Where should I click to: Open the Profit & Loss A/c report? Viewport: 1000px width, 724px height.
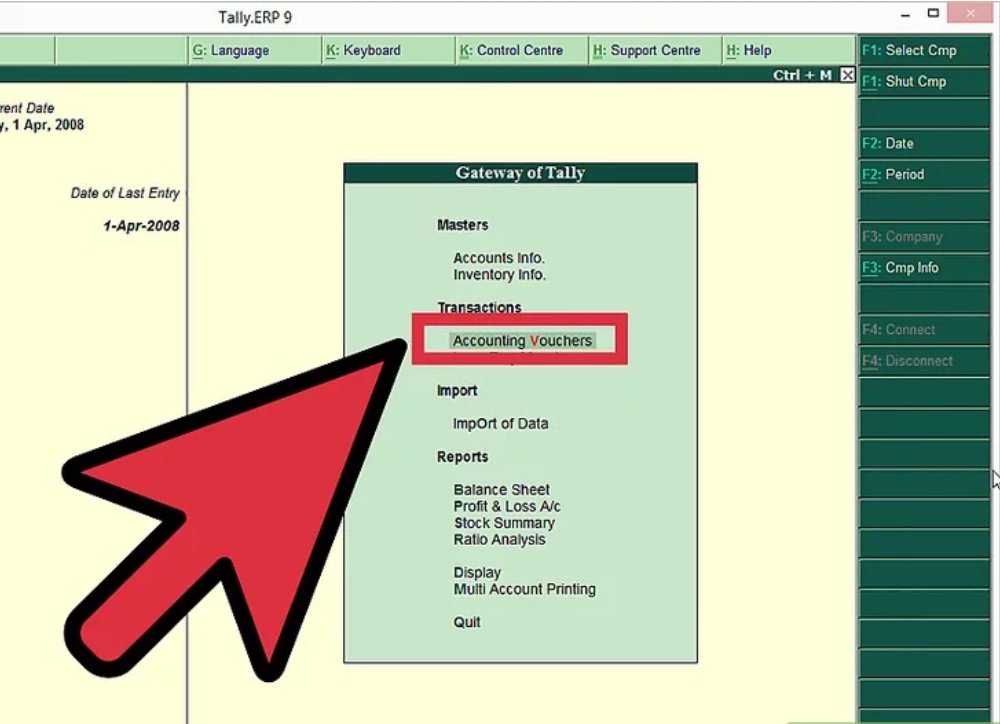507,506
